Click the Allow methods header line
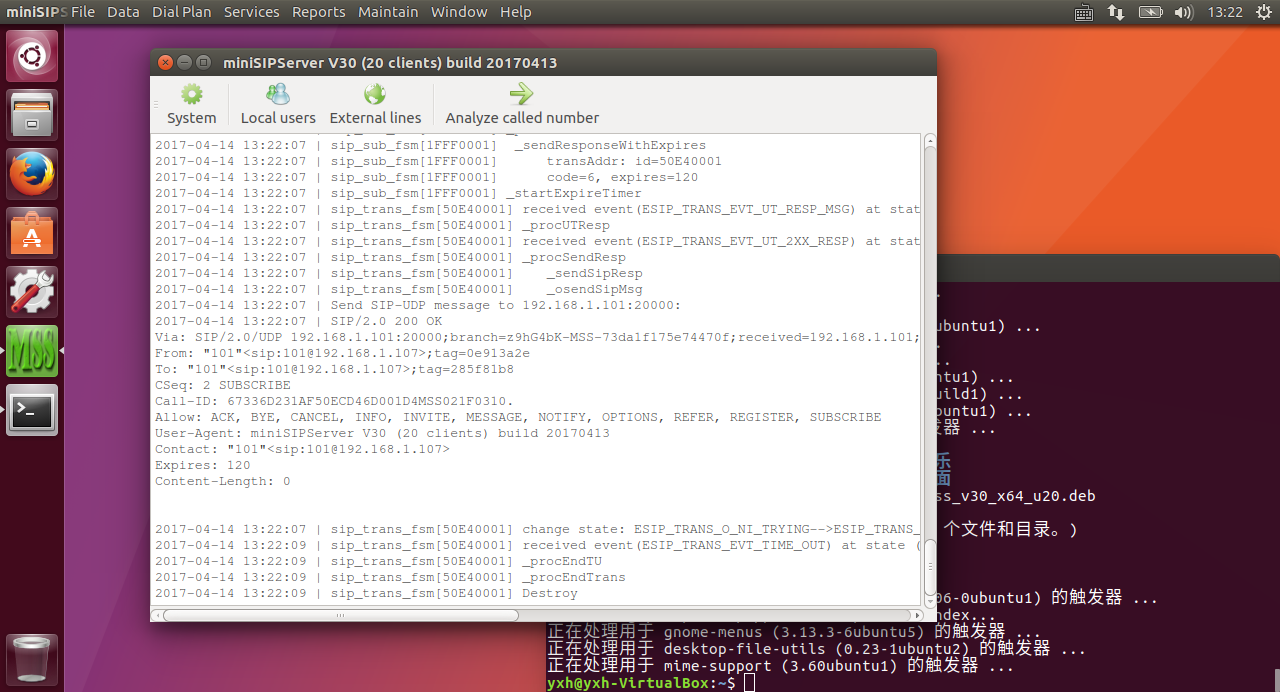 click(518, 417)
